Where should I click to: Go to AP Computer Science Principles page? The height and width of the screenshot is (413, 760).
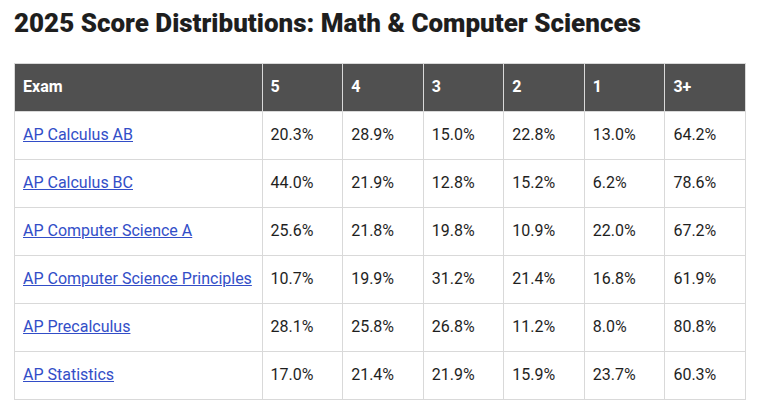click(x=137, y=279)
